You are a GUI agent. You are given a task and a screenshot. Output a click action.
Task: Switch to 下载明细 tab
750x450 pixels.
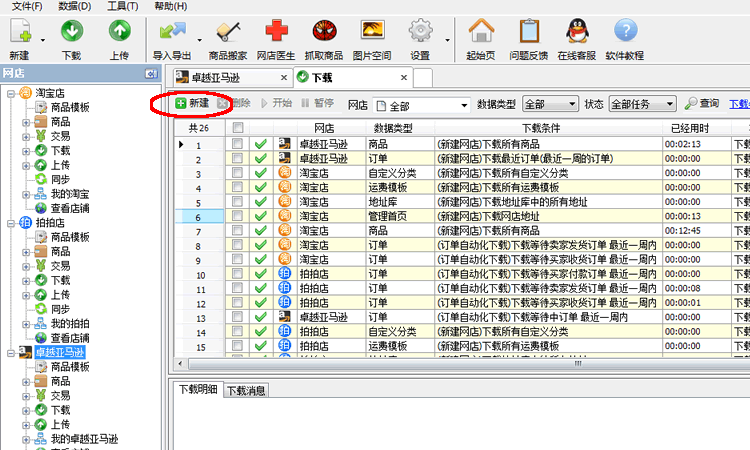click(198, 390)
